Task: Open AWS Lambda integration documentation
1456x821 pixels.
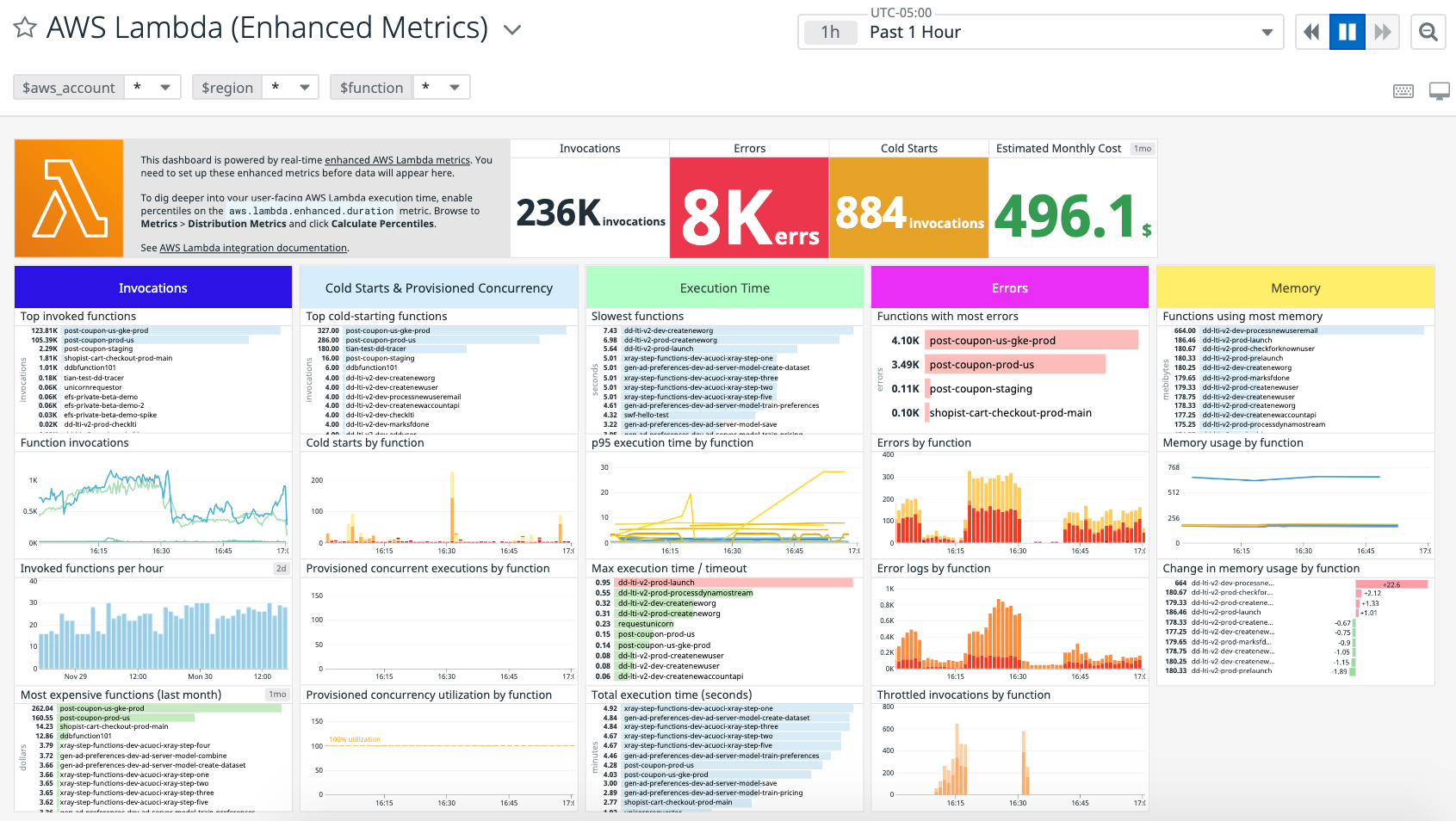Action: [x=253, y=247]
